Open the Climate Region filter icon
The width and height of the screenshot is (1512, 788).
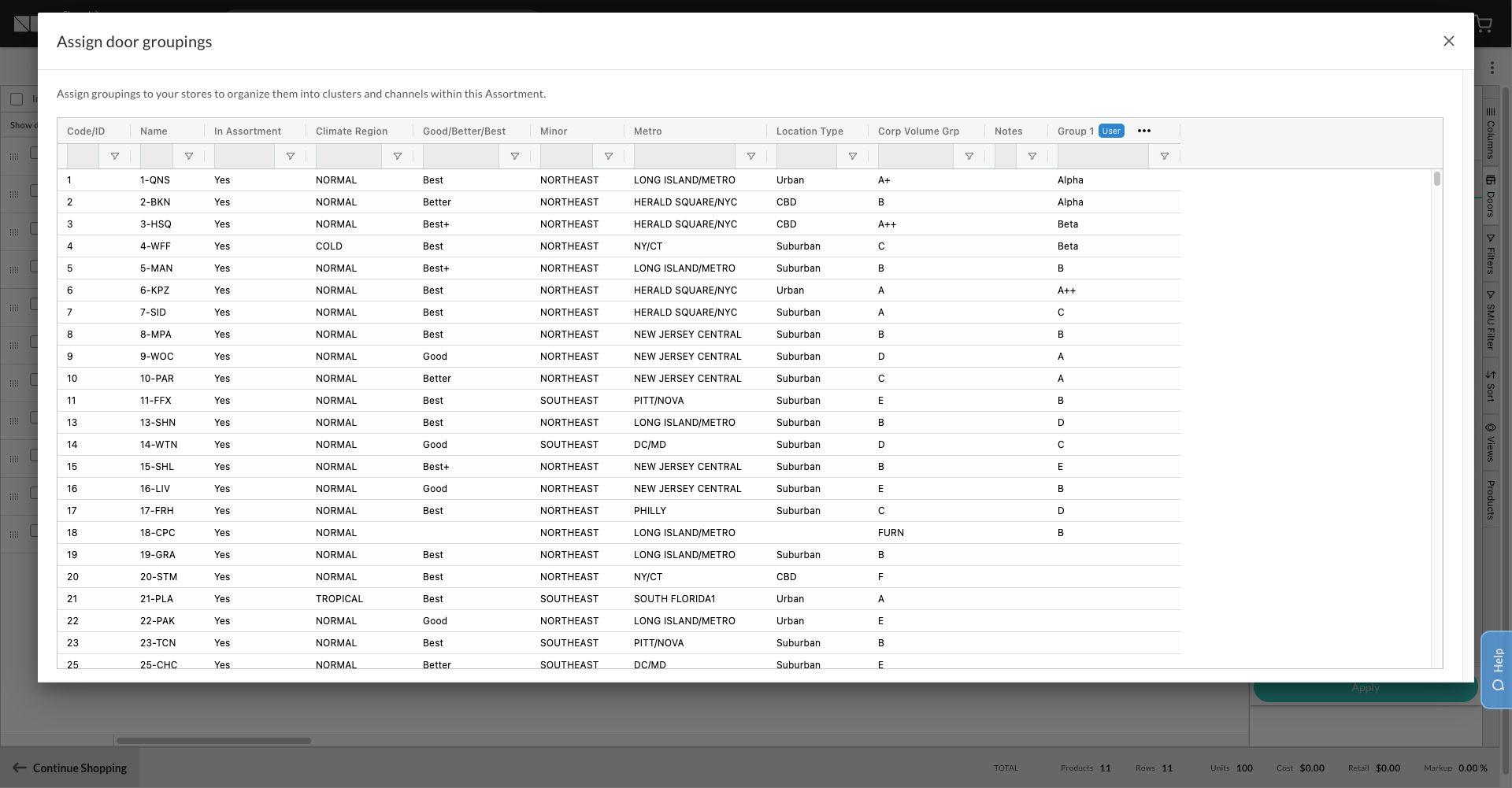tap(398, 157)
